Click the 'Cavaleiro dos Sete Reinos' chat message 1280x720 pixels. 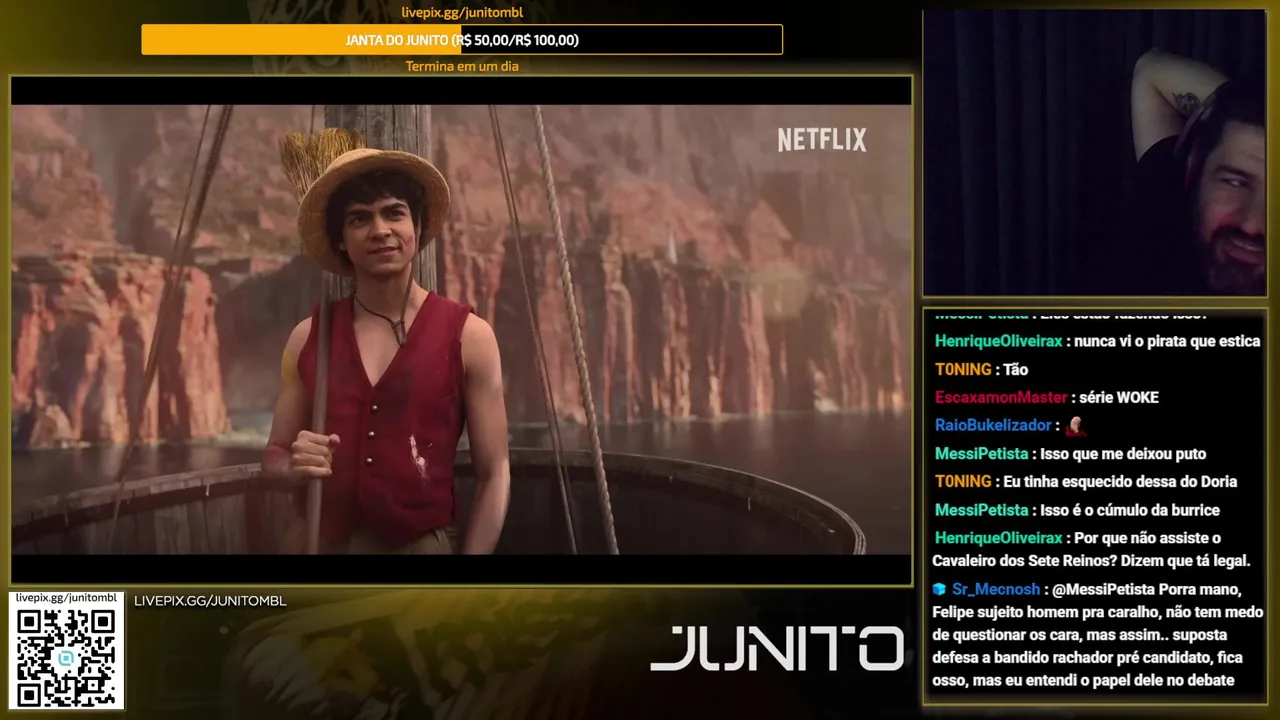tap(1092, 550)
